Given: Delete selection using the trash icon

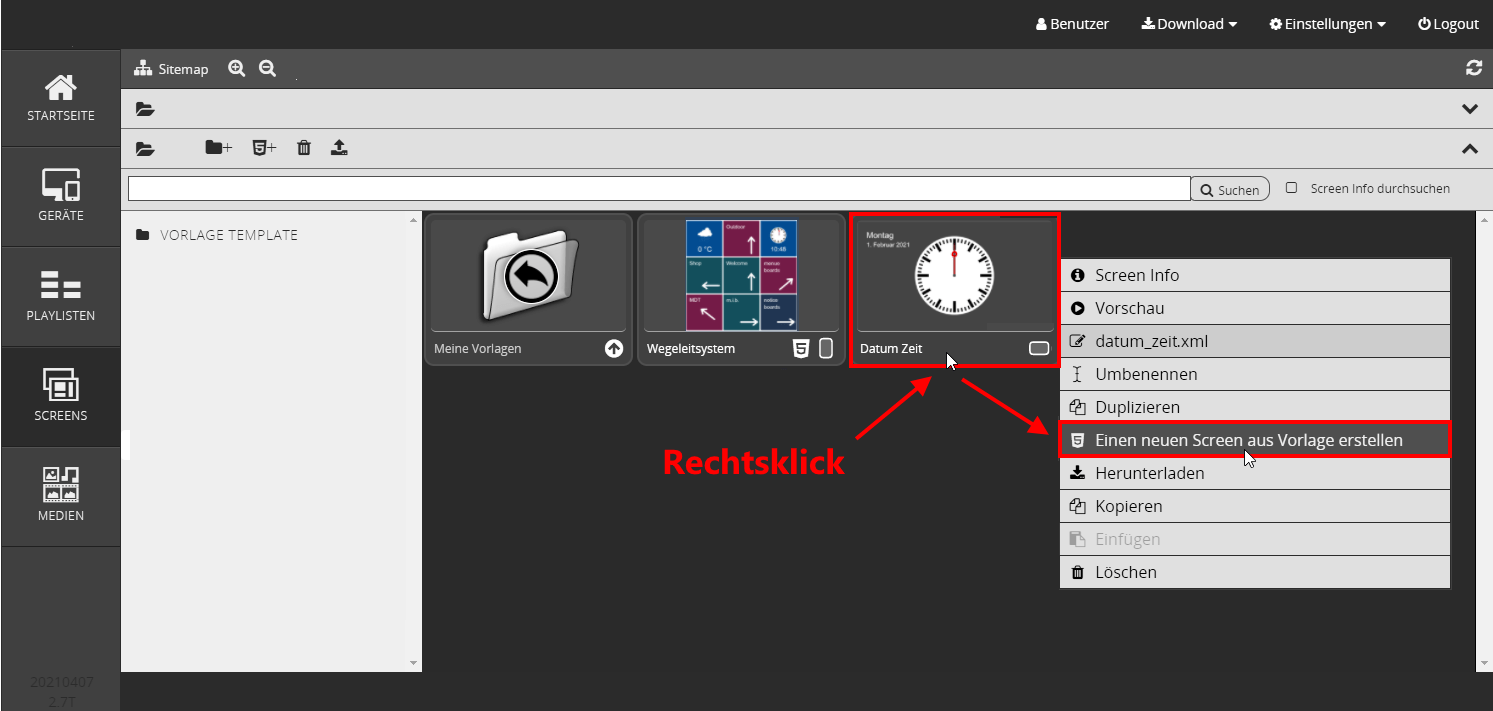Looking at the screenshot, I should (x=303, y=147).
